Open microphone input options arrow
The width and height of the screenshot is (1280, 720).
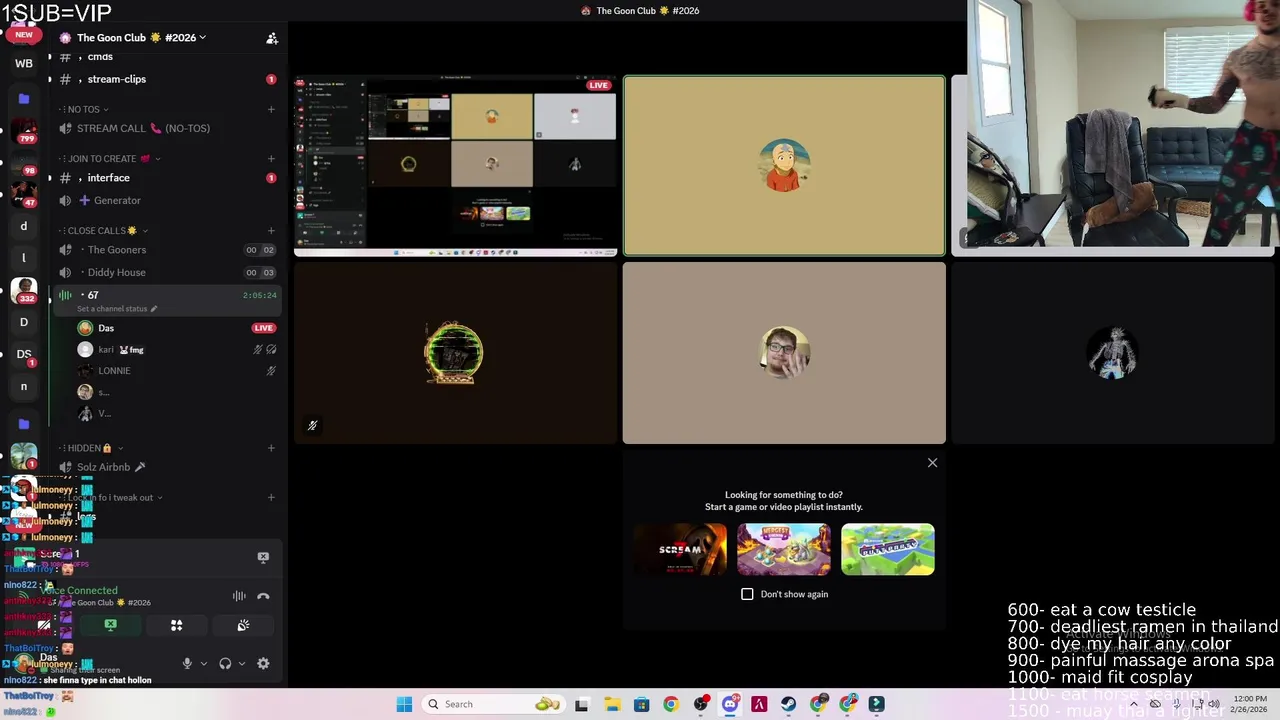click(203, 663)
